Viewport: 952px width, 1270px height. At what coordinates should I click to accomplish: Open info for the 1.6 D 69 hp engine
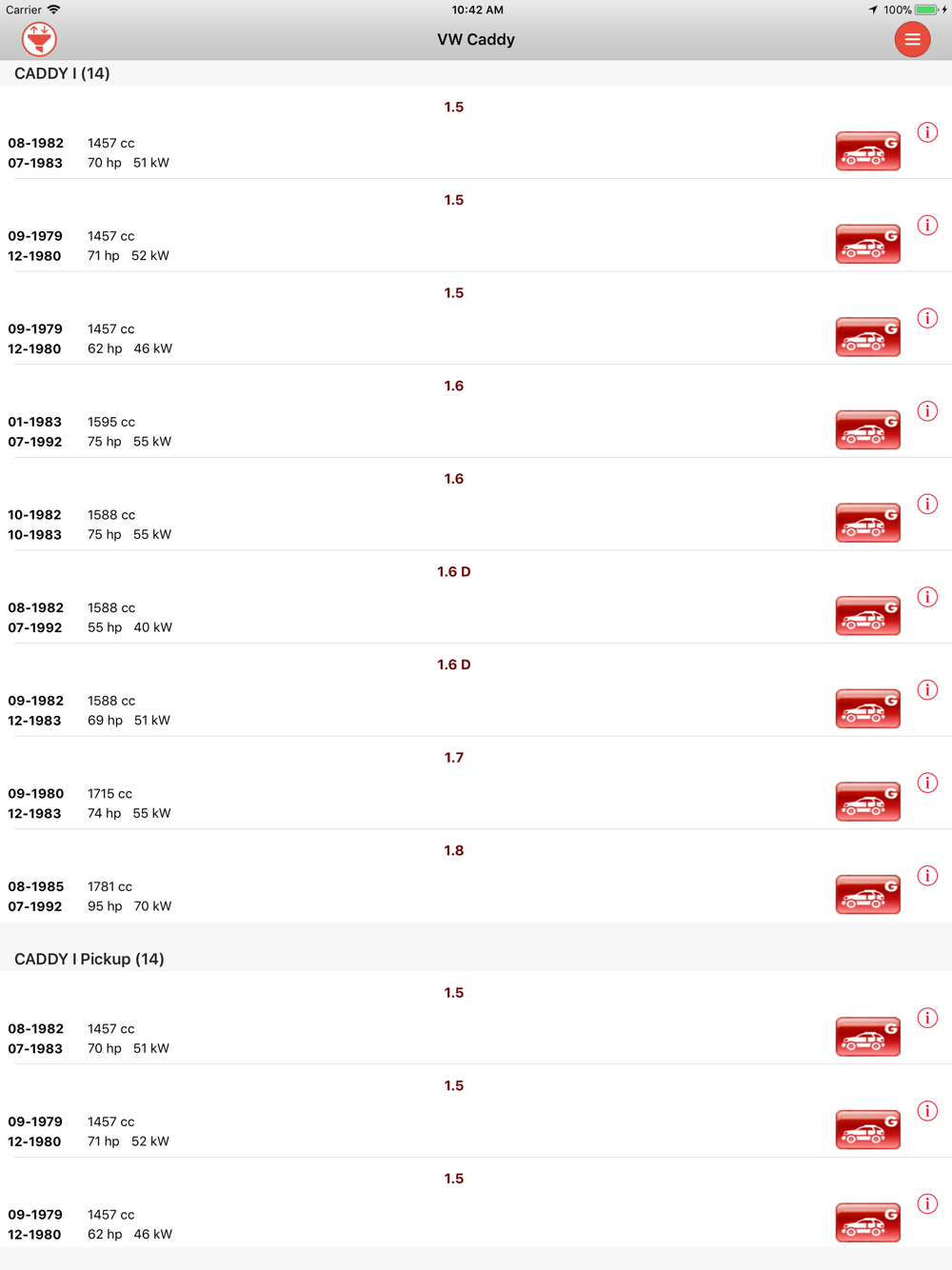[x=927, y=690]
